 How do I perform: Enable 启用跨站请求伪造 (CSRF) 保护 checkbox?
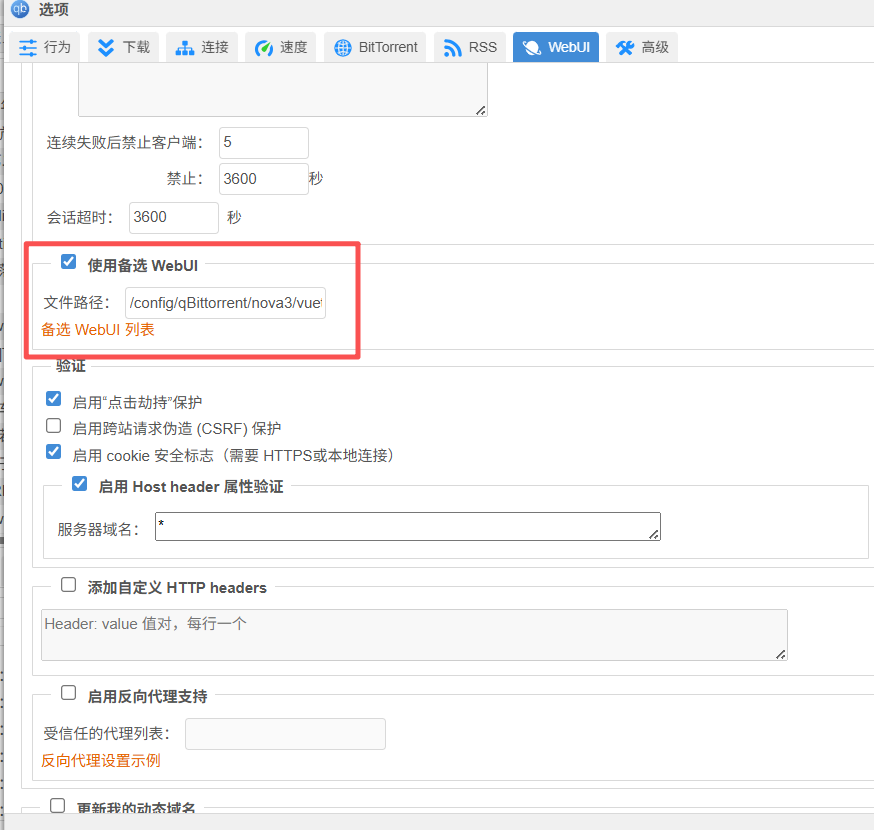click(54, 426)
